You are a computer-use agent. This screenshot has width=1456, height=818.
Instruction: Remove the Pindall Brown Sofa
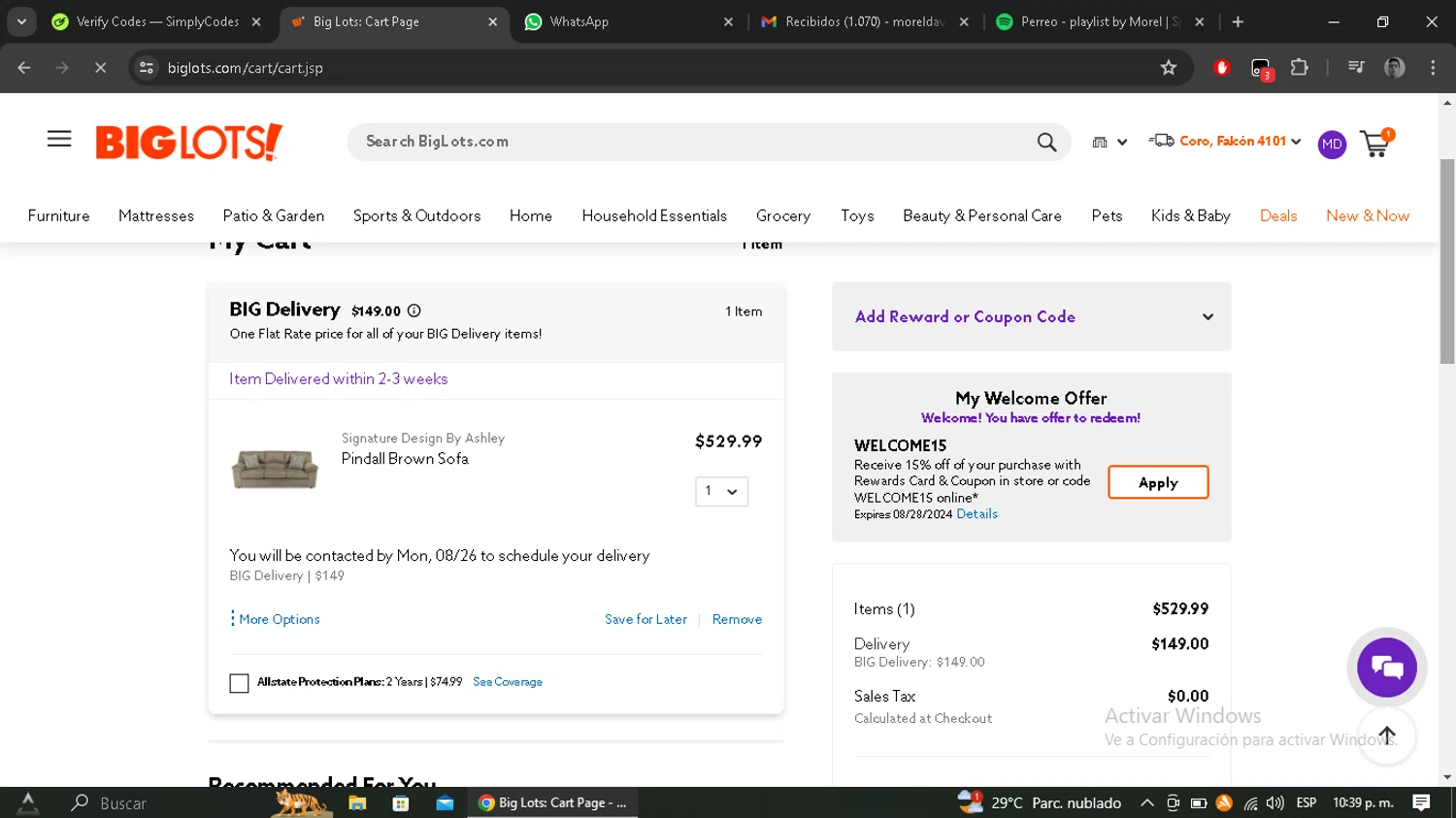click(x=737, y=619)
